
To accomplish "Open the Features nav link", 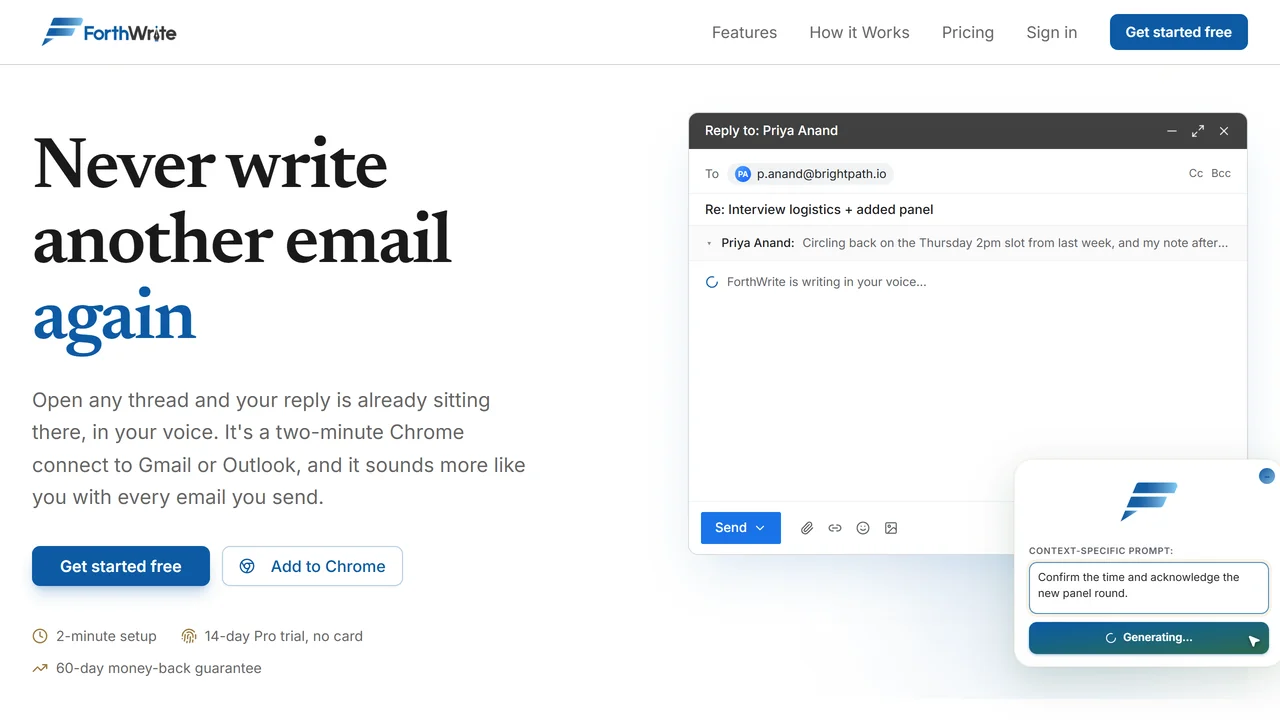I will click(744, 32).
